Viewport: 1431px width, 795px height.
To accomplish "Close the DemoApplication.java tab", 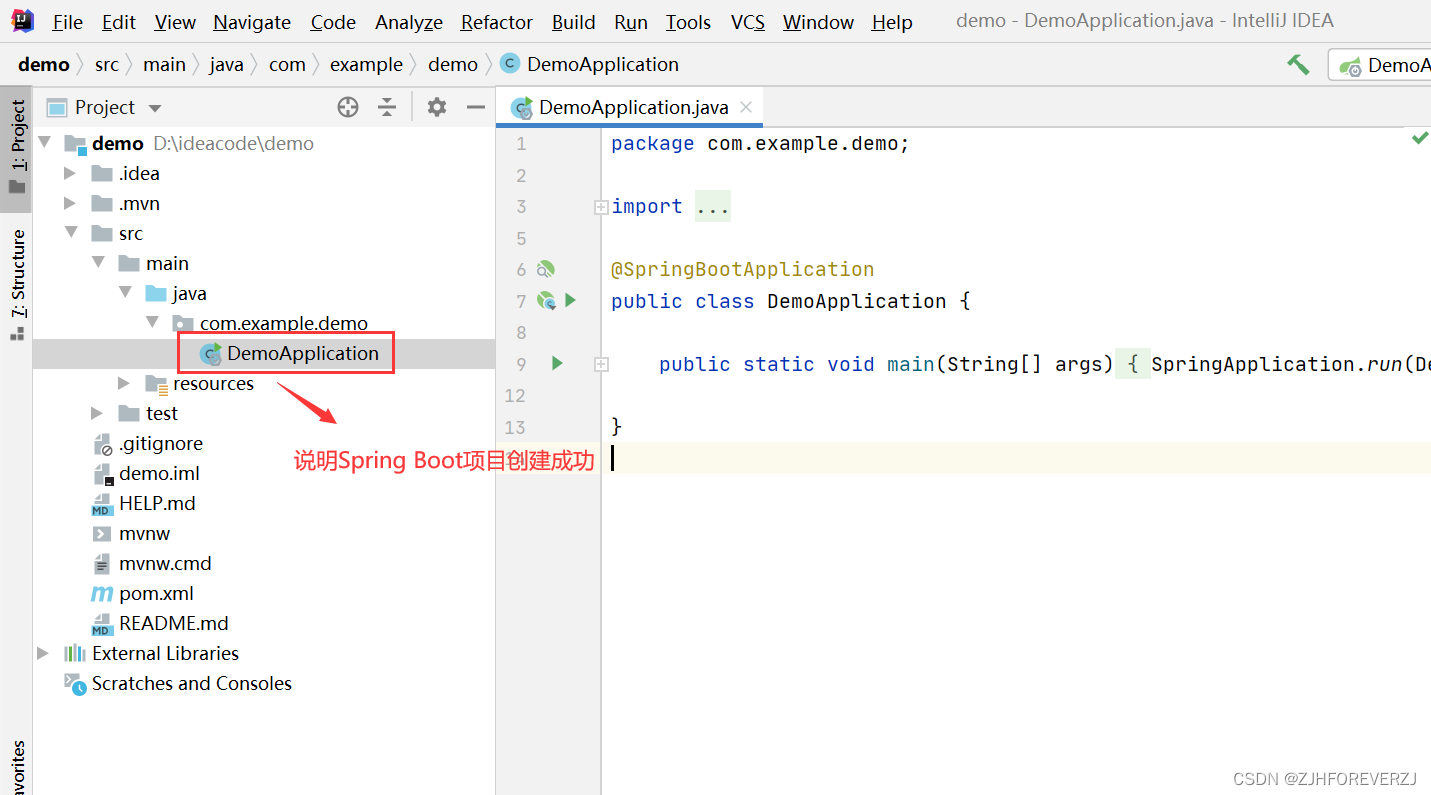I will 747,107.
